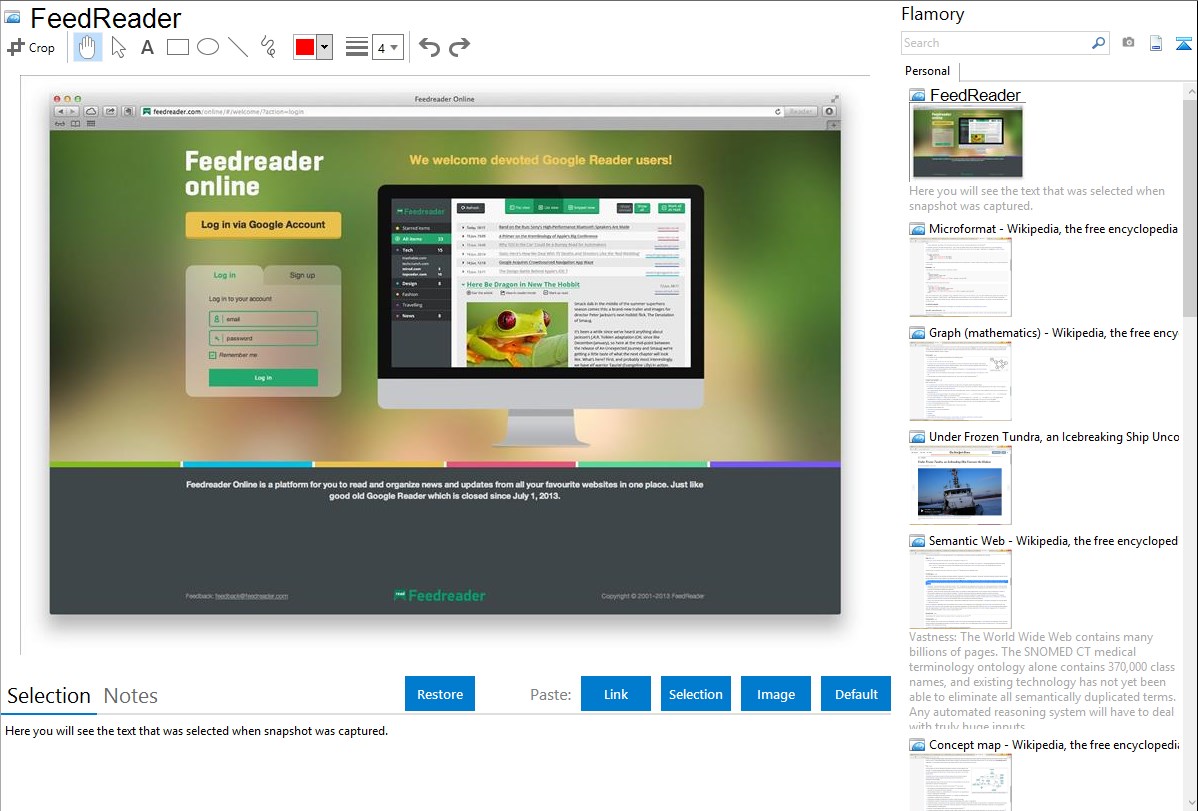Redo the last annotation

coord(459,47)
